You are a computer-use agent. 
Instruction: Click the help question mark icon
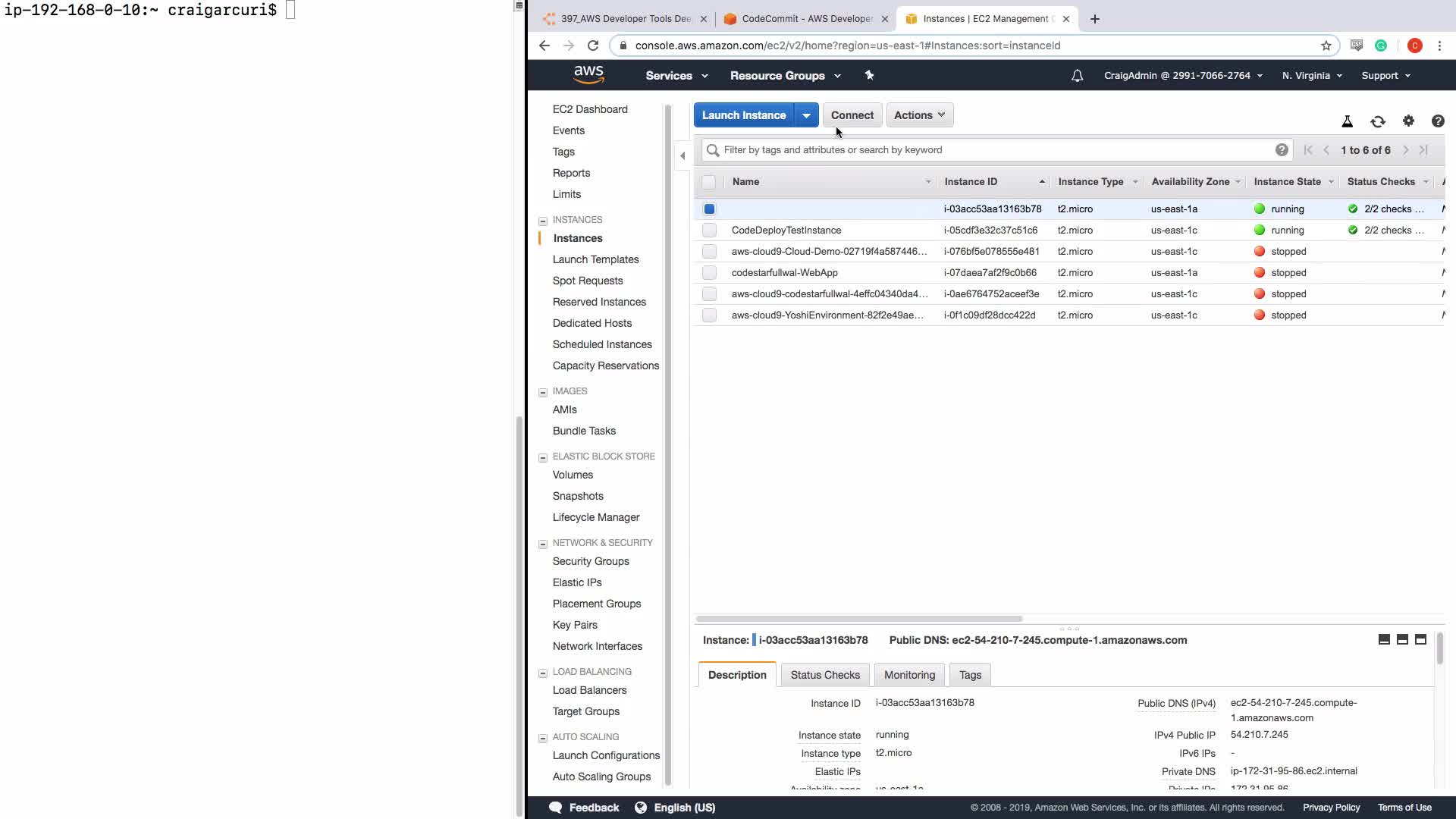coord(1438,121)
